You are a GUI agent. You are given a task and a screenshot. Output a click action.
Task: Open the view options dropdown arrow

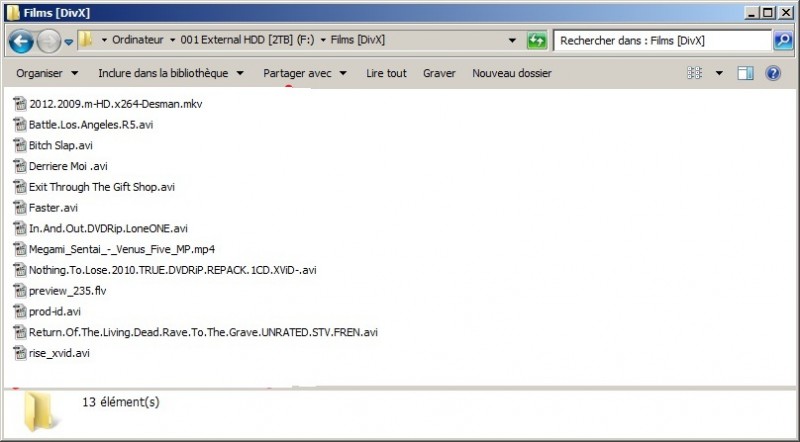[x=719, y=73]
